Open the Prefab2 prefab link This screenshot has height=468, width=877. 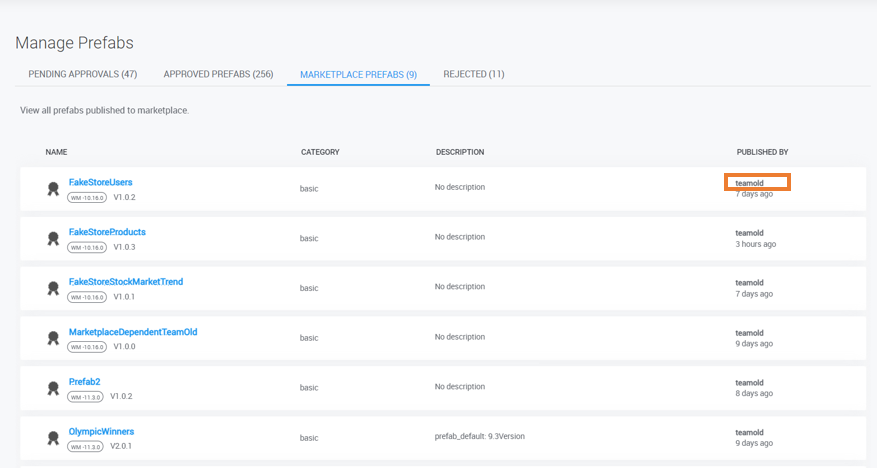(x=84, y=382)
